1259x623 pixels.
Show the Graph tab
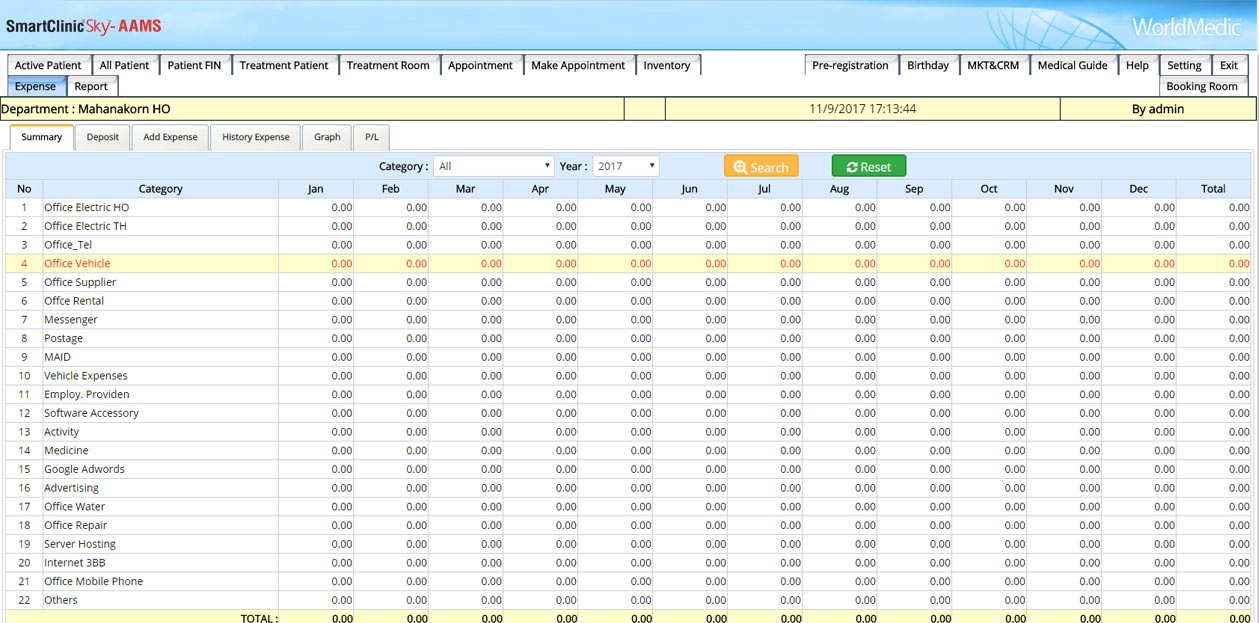[327, 137]
